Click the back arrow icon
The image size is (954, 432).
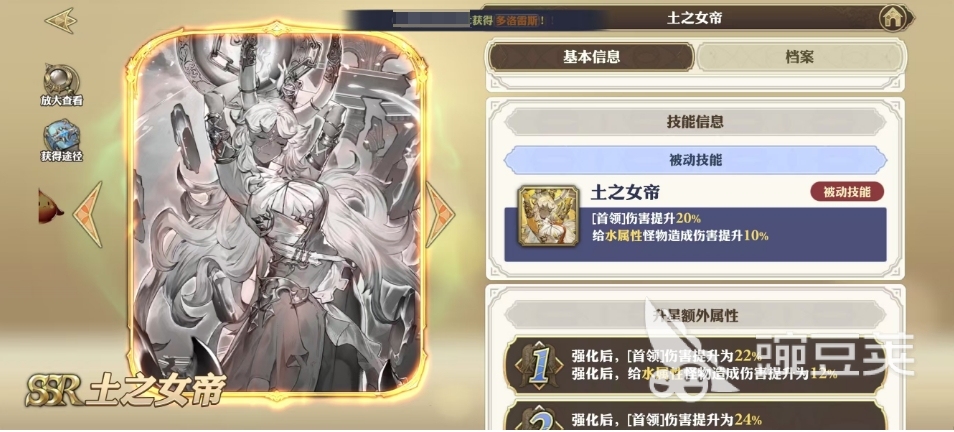[60, 21]
